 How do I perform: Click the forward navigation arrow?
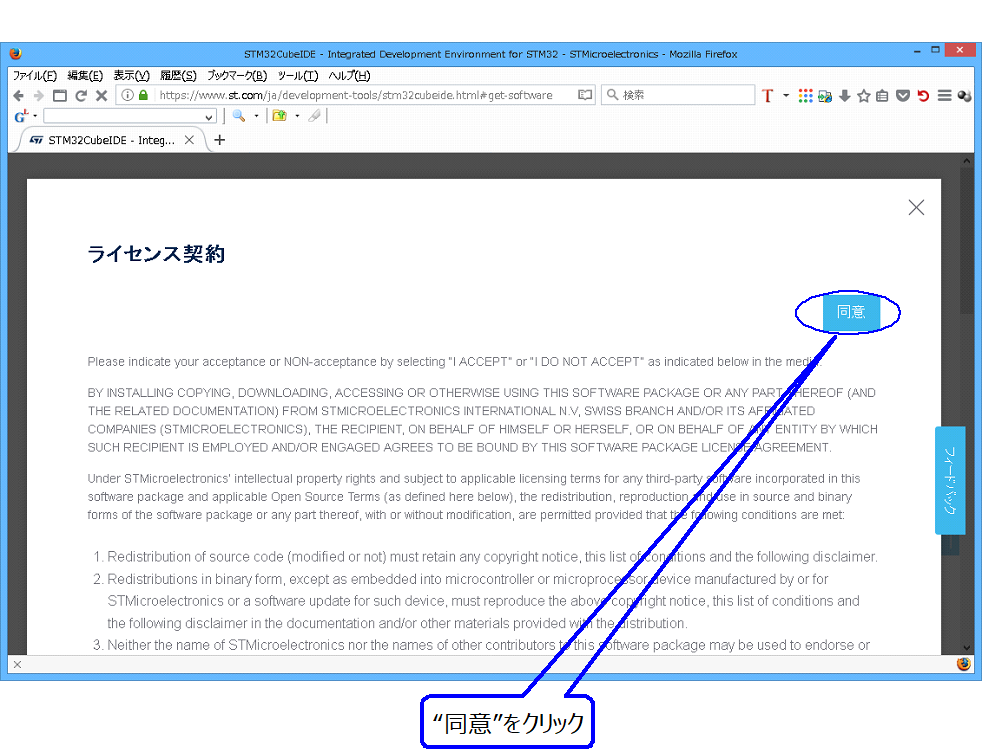point(37,95)
